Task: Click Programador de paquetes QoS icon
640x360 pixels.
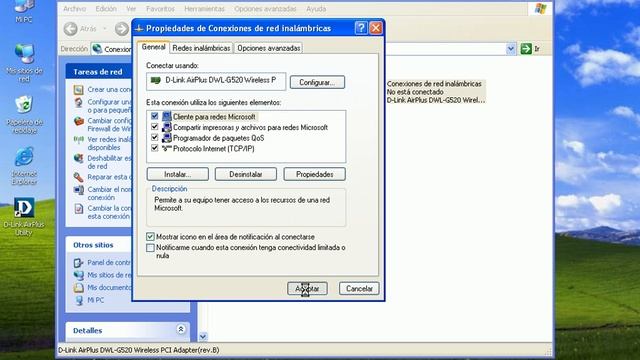Action: click(x=167, y=138)
